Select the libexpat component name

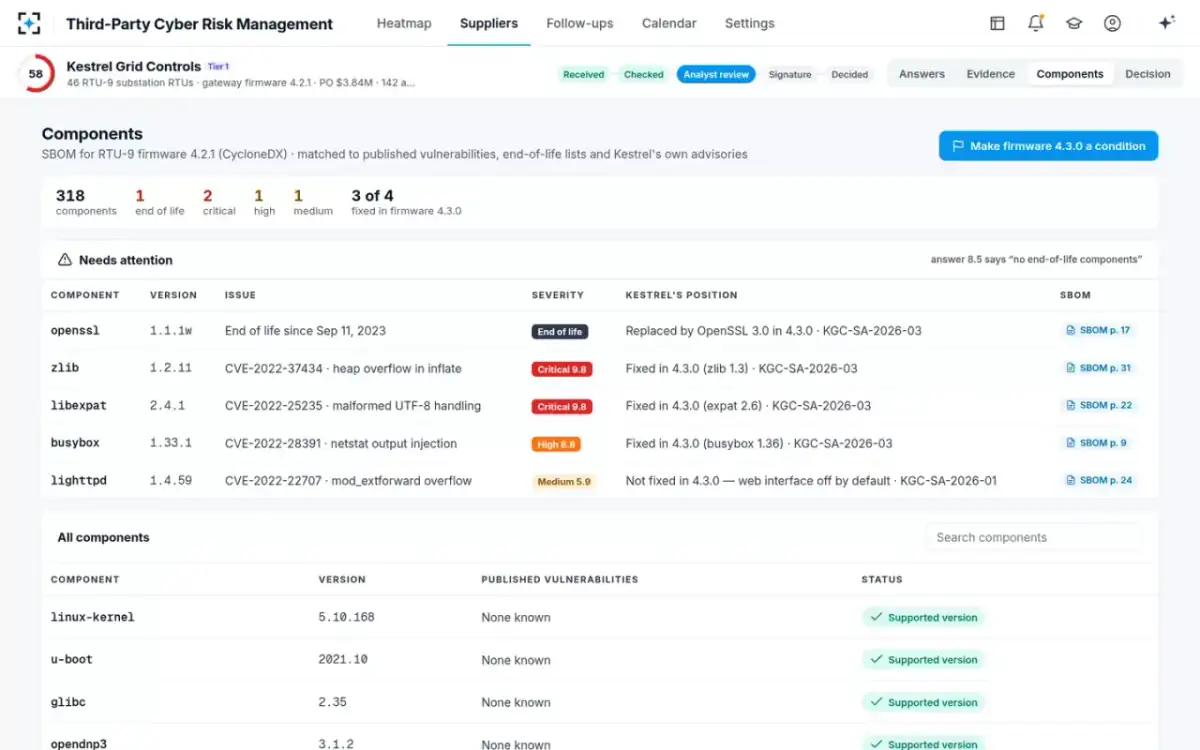pyautogui.click(x=79, y=406)
